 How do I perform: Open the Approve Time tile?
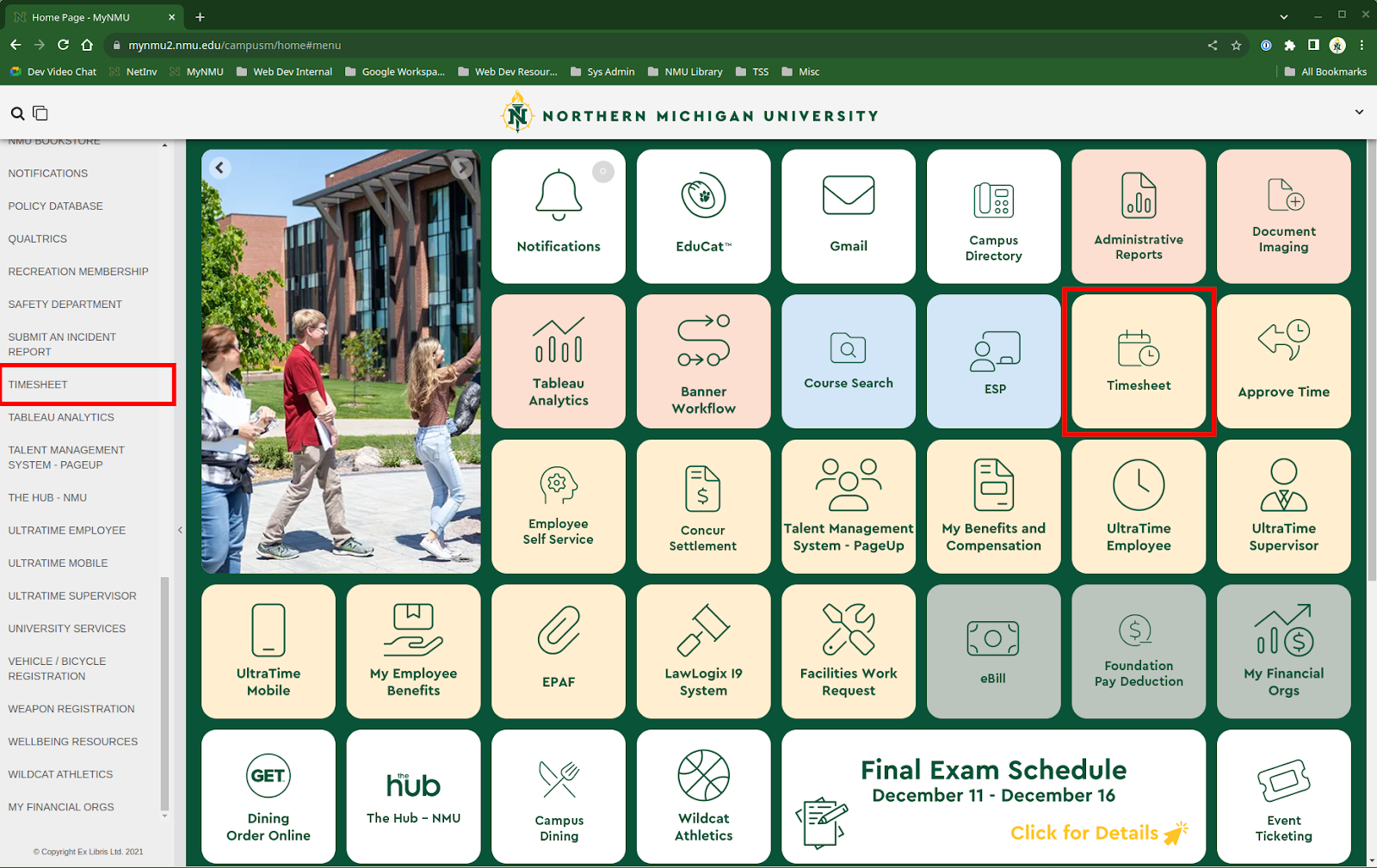coord(1283,361)
